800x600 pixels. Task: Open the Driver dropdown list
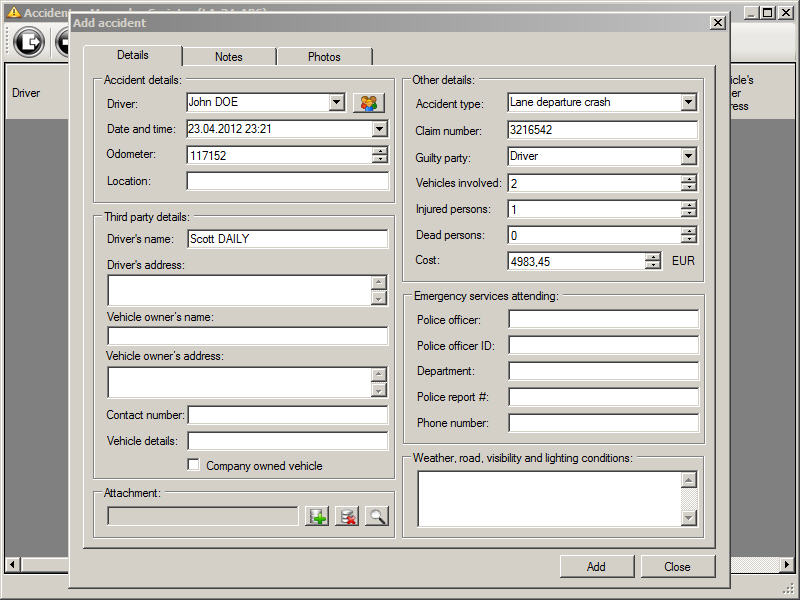(336, 102)
